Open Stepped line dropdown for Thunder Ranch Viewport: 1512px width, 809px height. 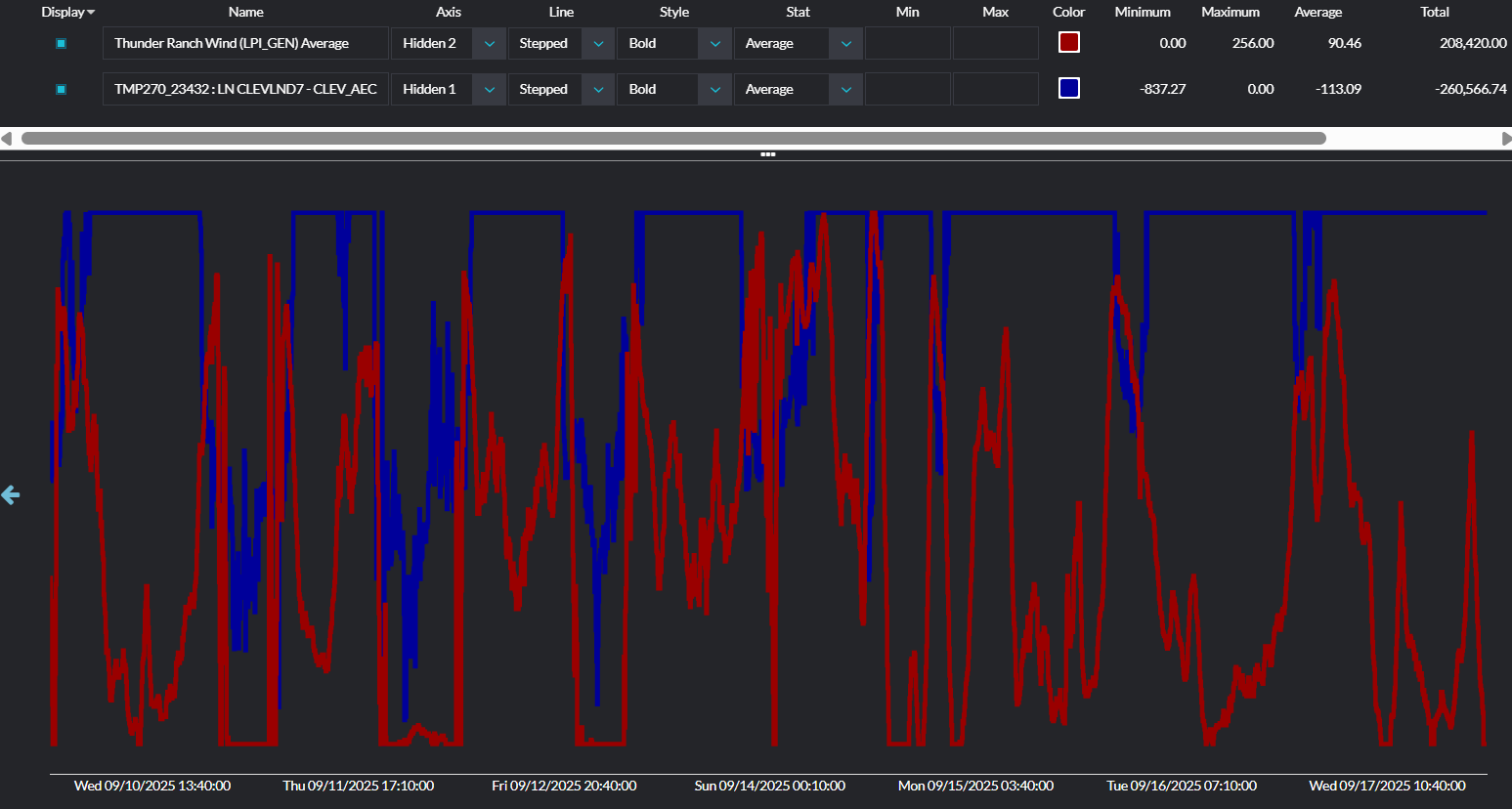click(x=598, y=44)
